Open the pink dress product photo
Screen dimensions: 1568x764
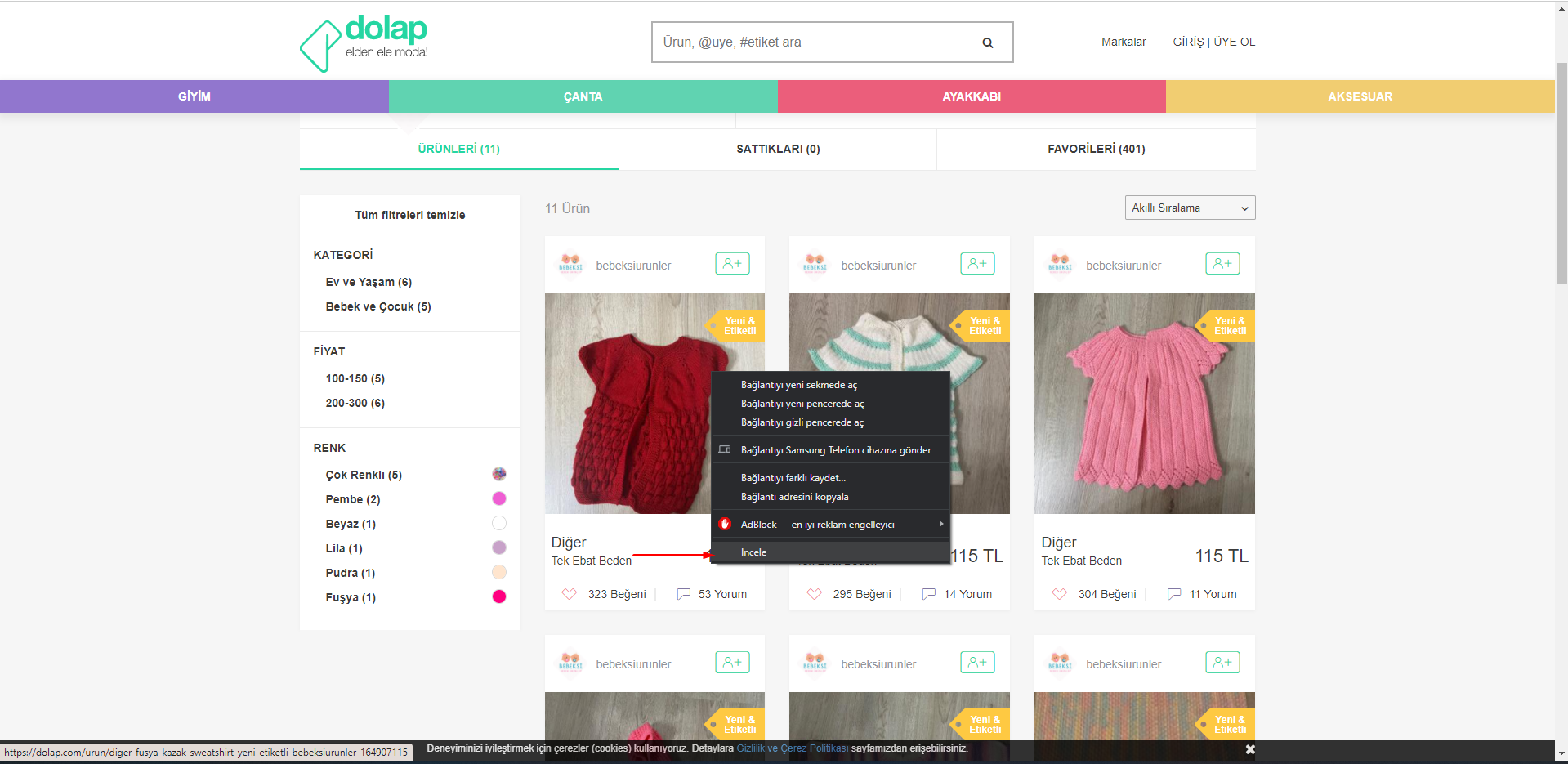click(1145, 404)
